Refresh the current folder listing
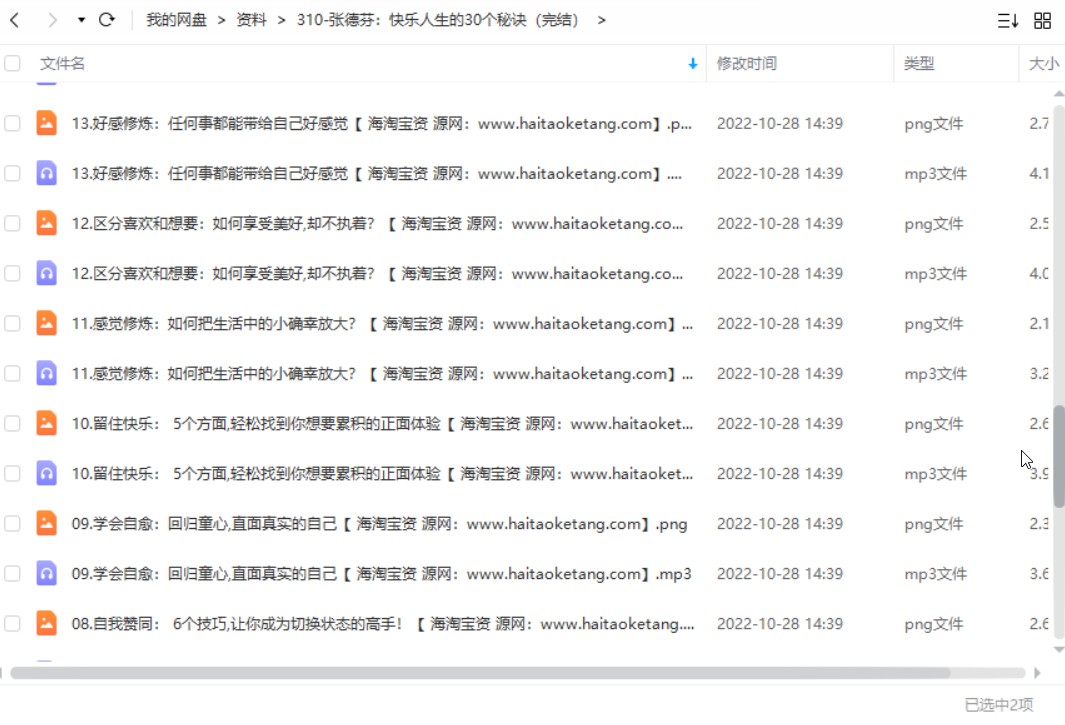The image size is (1065, 725). [x=107, y=20]
